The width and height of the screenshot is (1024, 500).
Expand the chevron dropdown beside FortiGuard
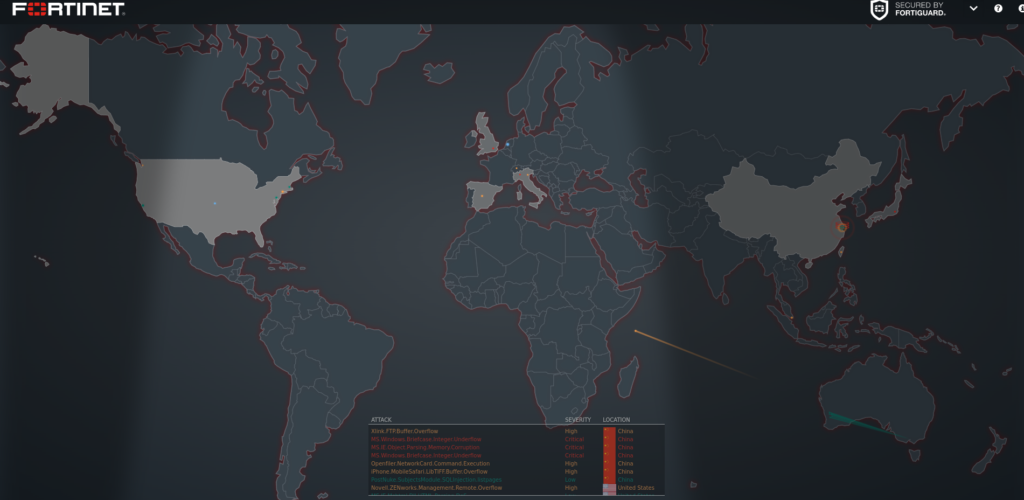(x=973, y=9)
